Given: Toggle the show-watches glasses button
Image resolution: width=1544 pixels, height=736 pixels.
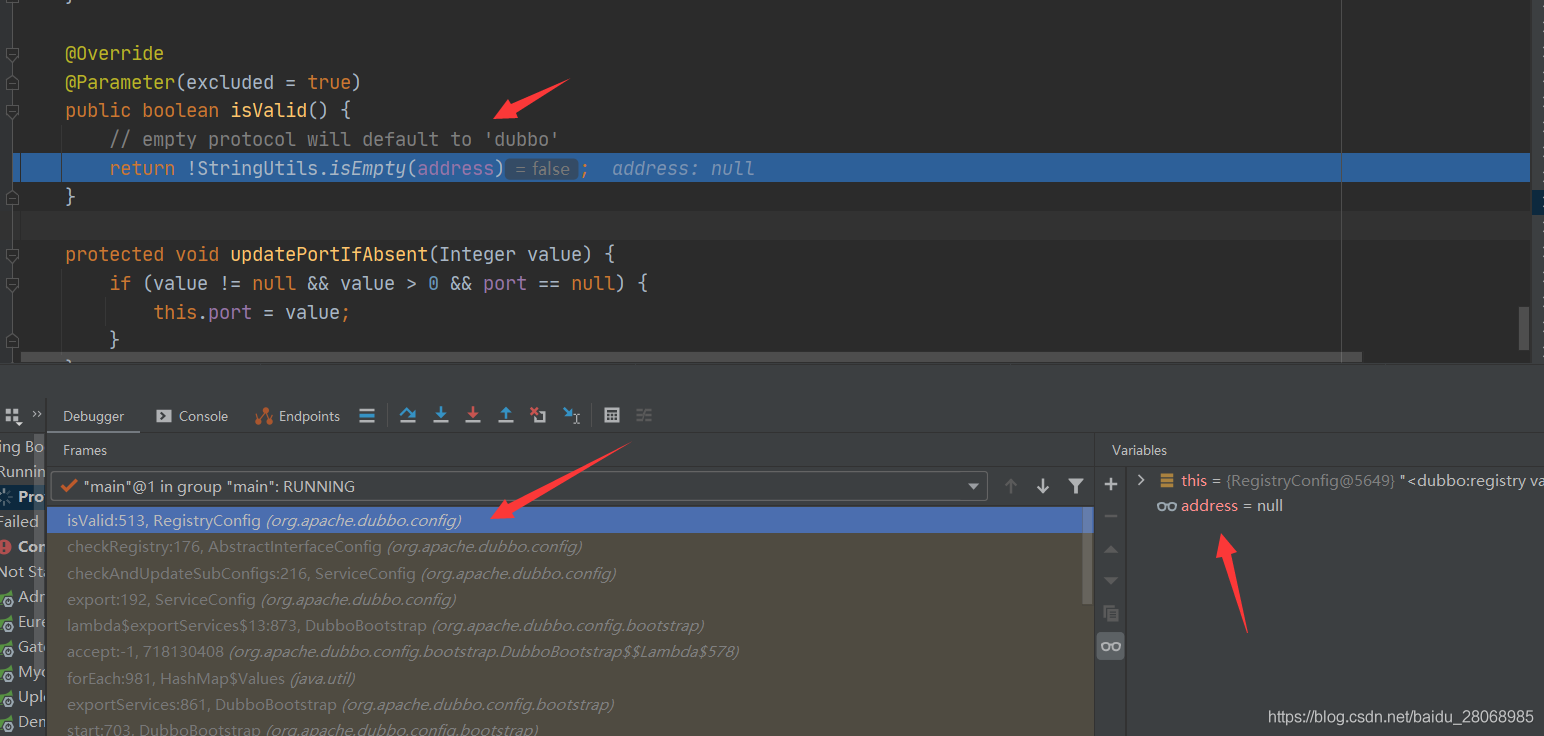Looking at the screenshot, I should [1111, 646].
